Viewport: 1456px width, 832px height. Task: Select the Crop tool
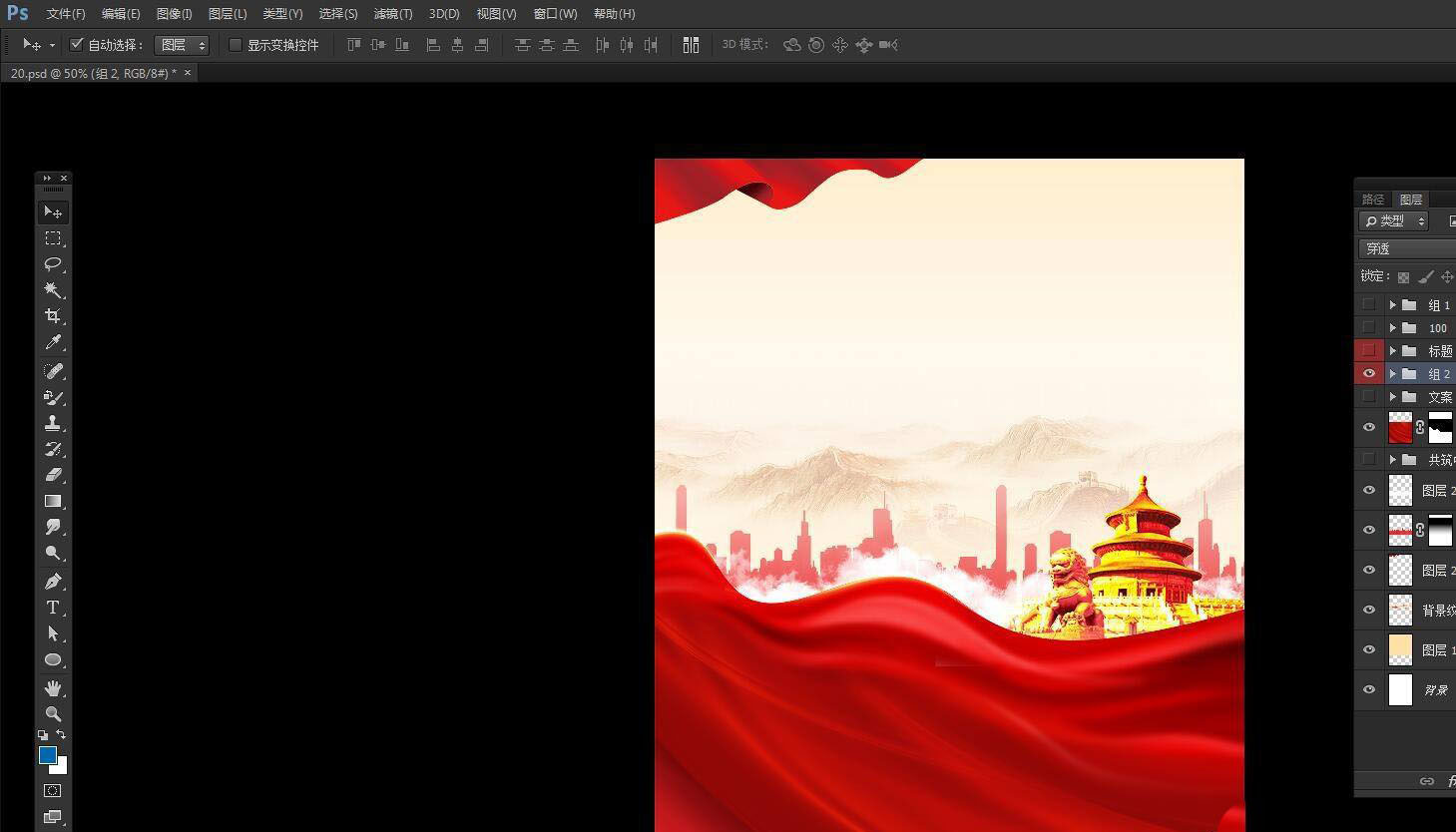53,316
